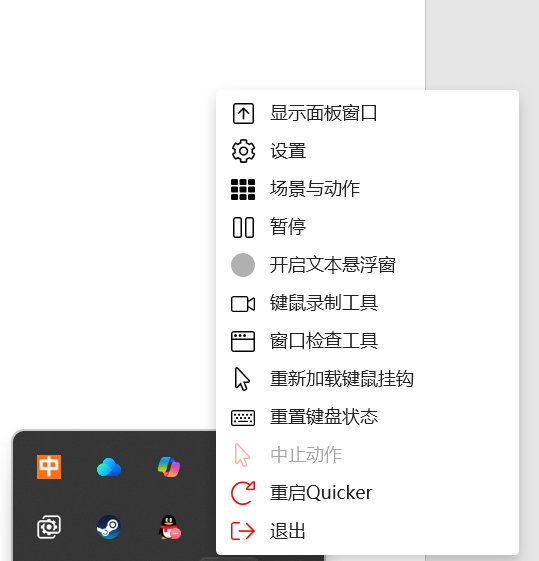Open 设置 from the context menu
This screenshot has height=561, width=539.
click(367, 151)
